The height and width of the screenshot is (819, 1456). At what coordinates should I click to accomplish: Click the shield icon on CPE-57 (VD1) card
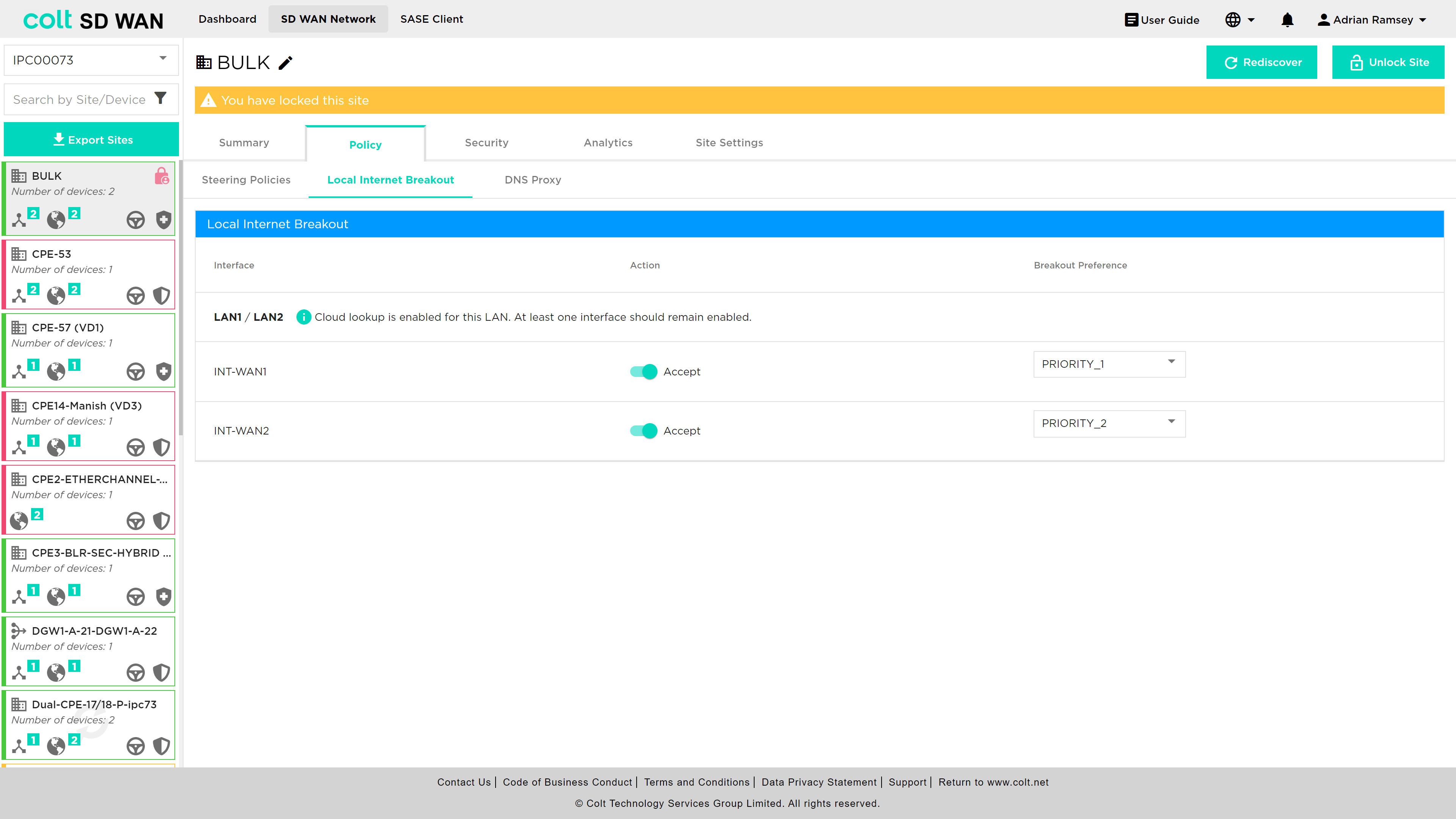point(163,371)
